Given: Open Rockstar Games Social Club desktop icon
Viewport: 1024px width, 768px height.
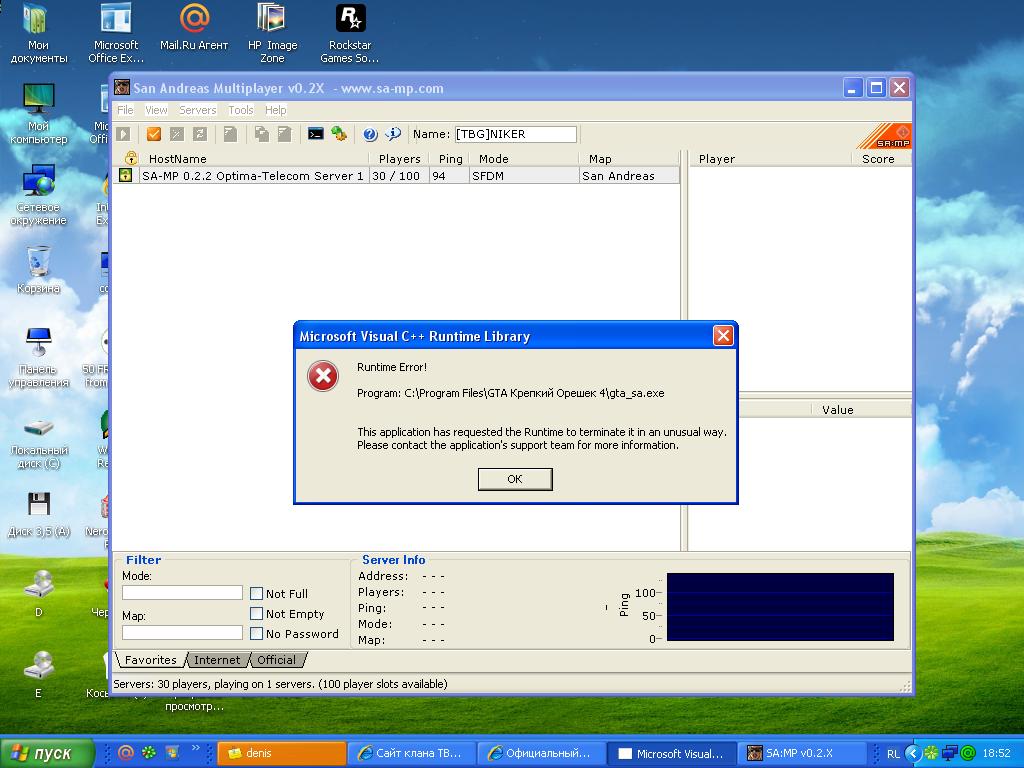Looking at the screenshot, I should tap(350, 34).
